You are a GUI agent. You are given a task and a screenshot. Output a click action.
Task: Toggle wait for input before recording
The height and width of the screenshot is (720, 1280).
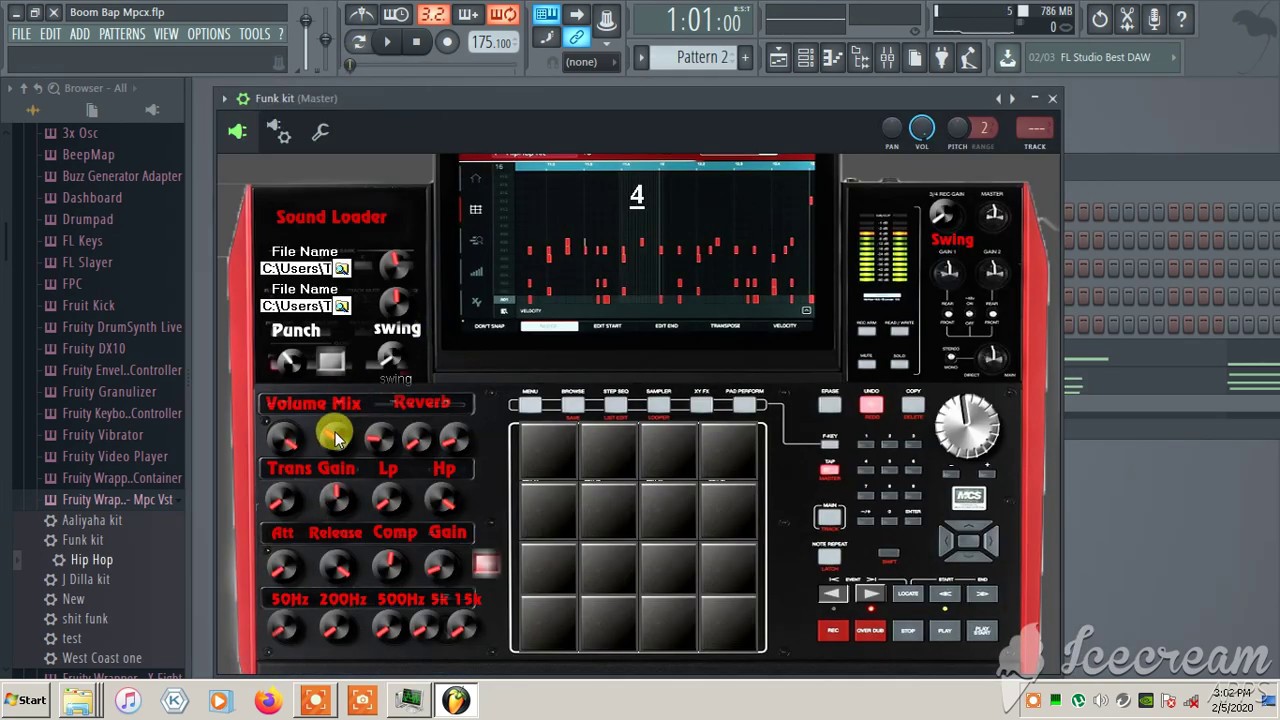click(396, 14)
